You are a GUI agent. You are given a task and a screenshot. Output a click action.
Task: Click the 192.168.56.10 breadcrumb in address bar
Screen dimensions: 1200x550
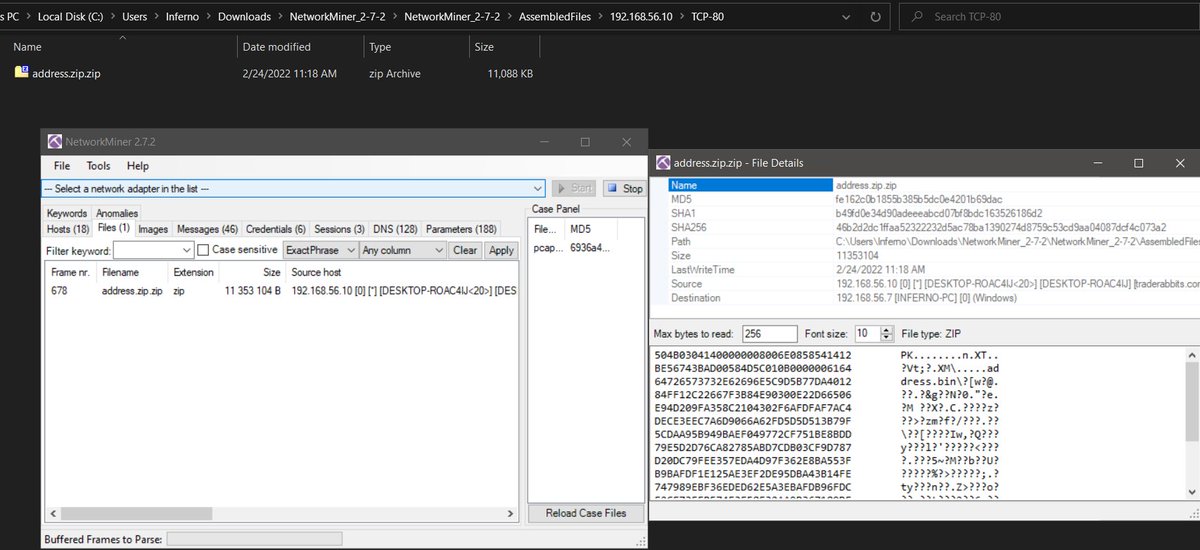coord(643,17)
